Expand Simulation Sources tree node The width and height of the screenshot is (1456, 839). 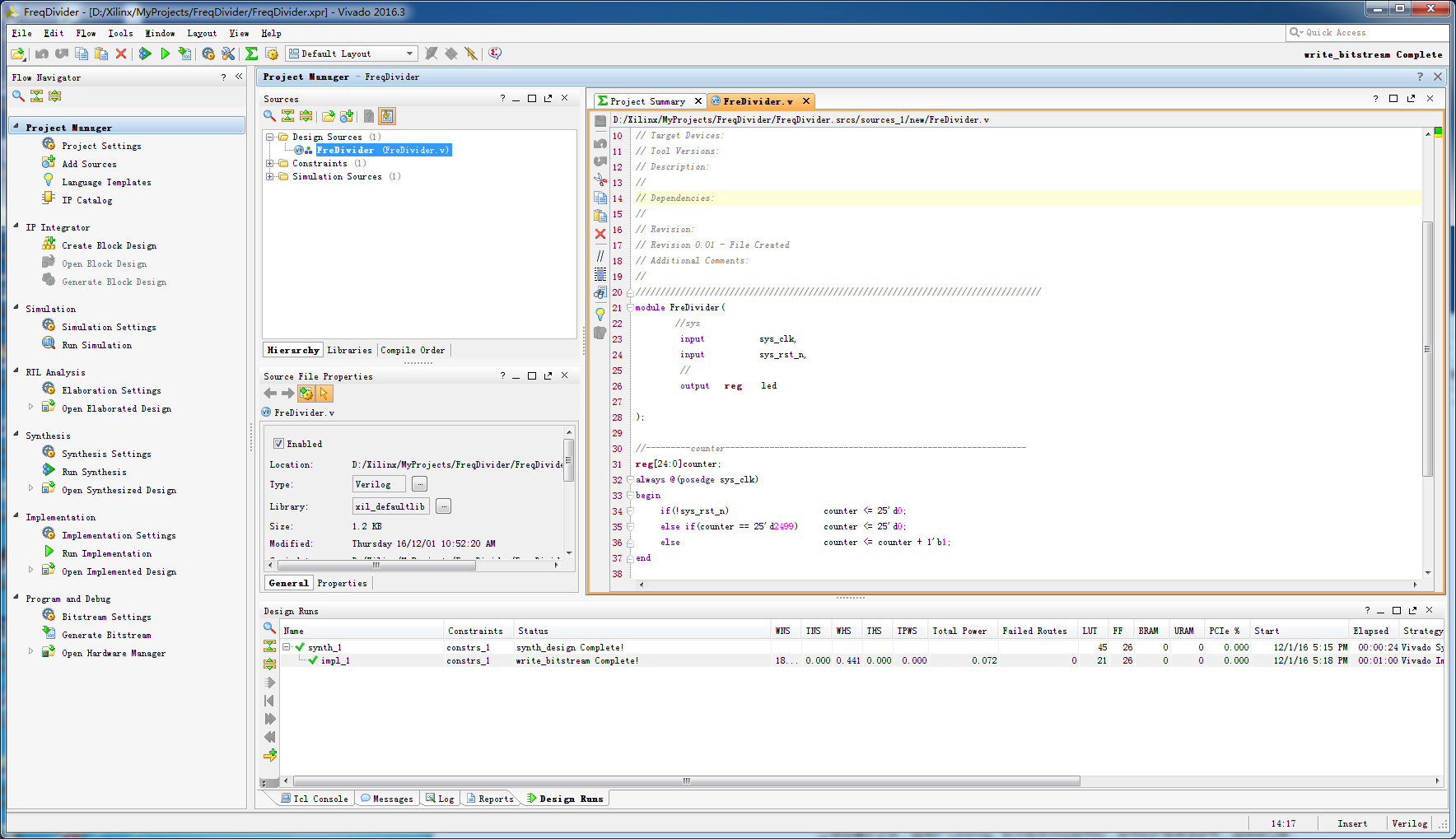click(269, 177)
